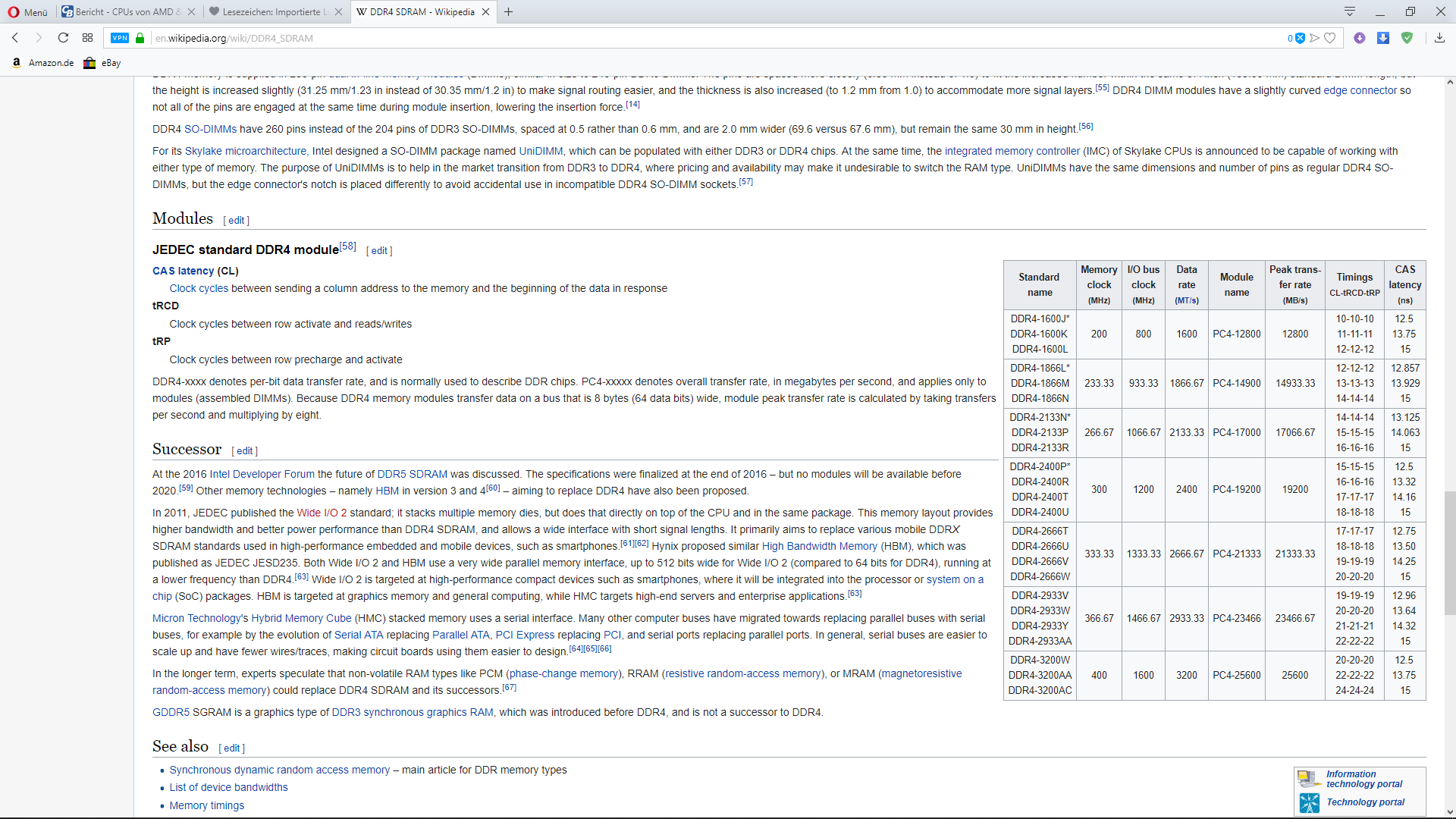
Task: Go back to previous page
Action: pos(15,38)
